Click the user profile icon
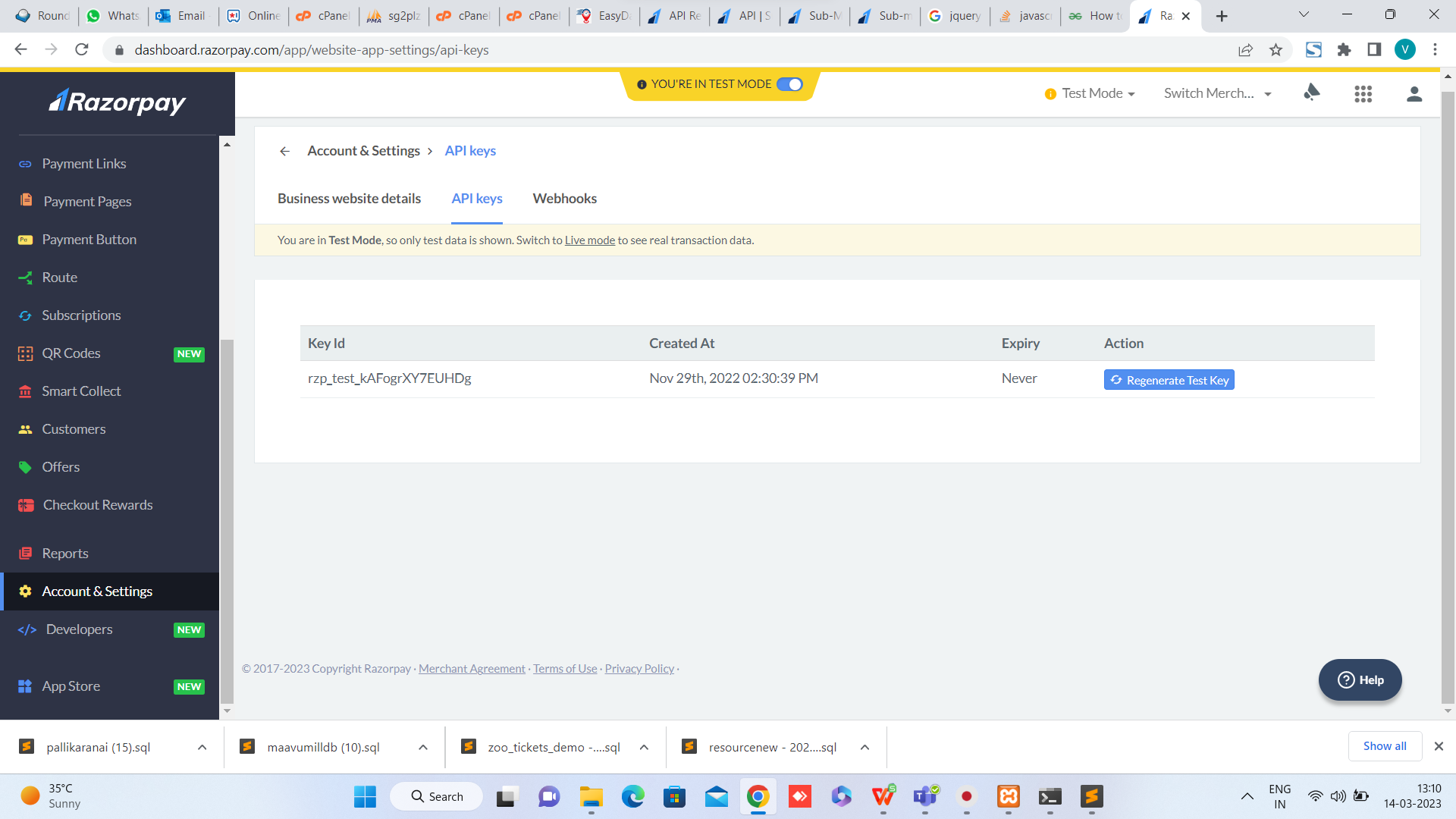Image resolution: width=1456 pixels, height=819 pixels. 1414,93
